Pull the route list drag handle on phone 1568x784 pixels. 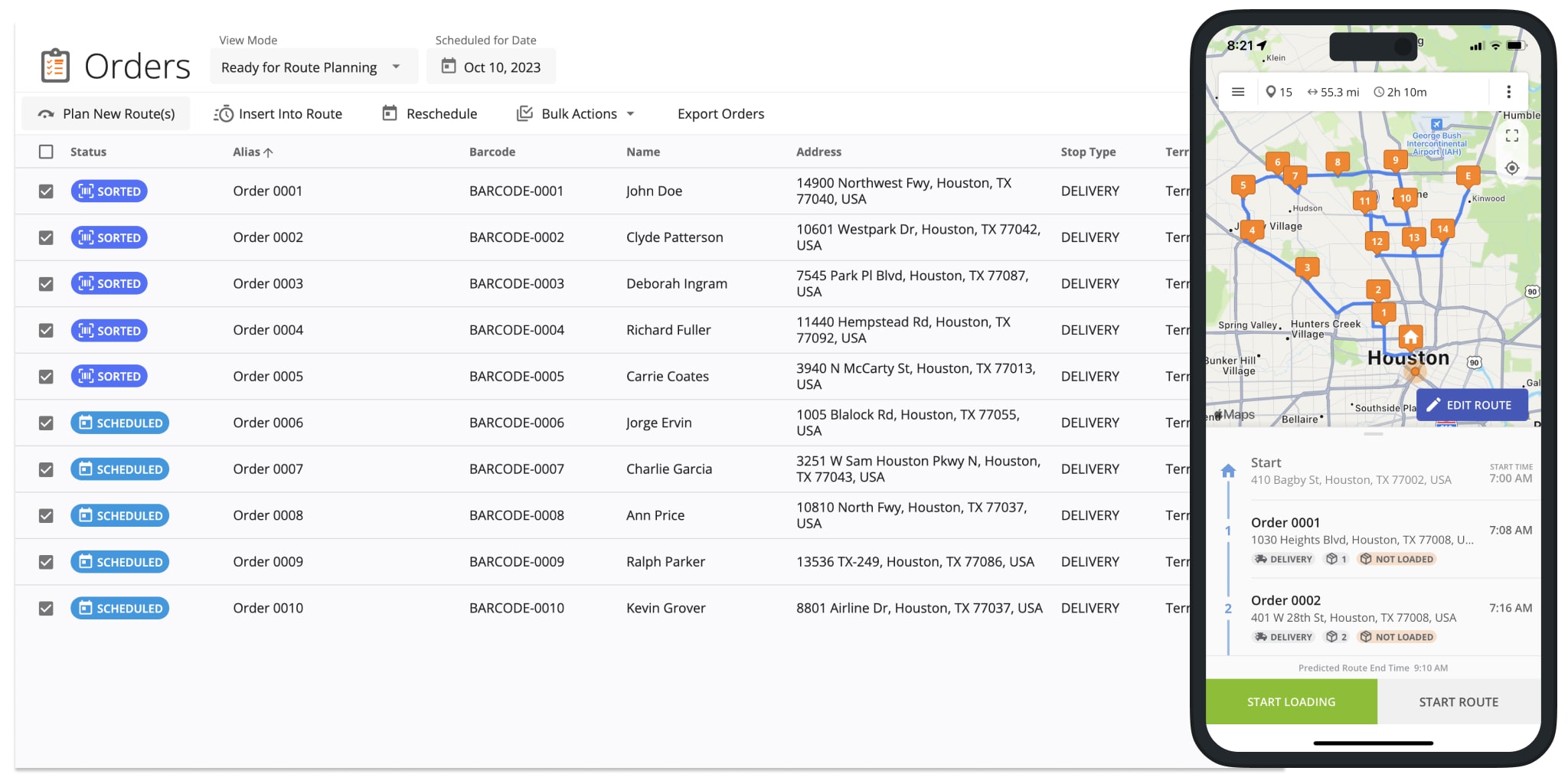point(1374,434)
